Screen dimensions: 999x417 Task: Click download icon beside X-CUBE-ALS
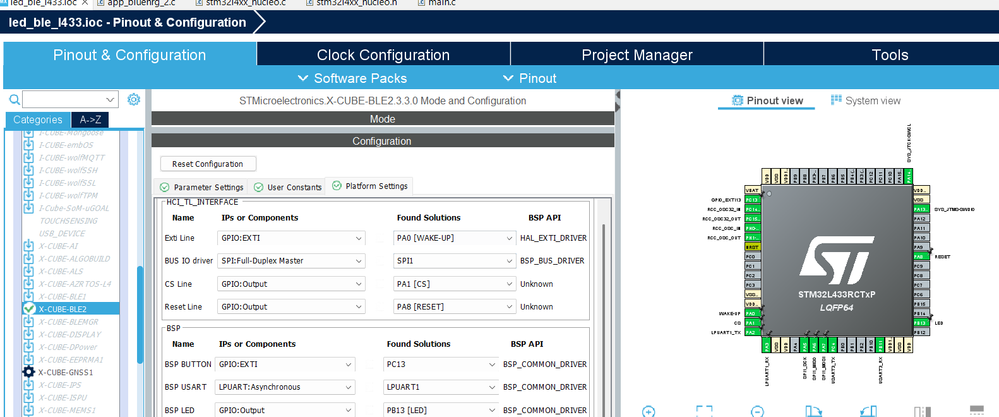(x=29, y=271)
